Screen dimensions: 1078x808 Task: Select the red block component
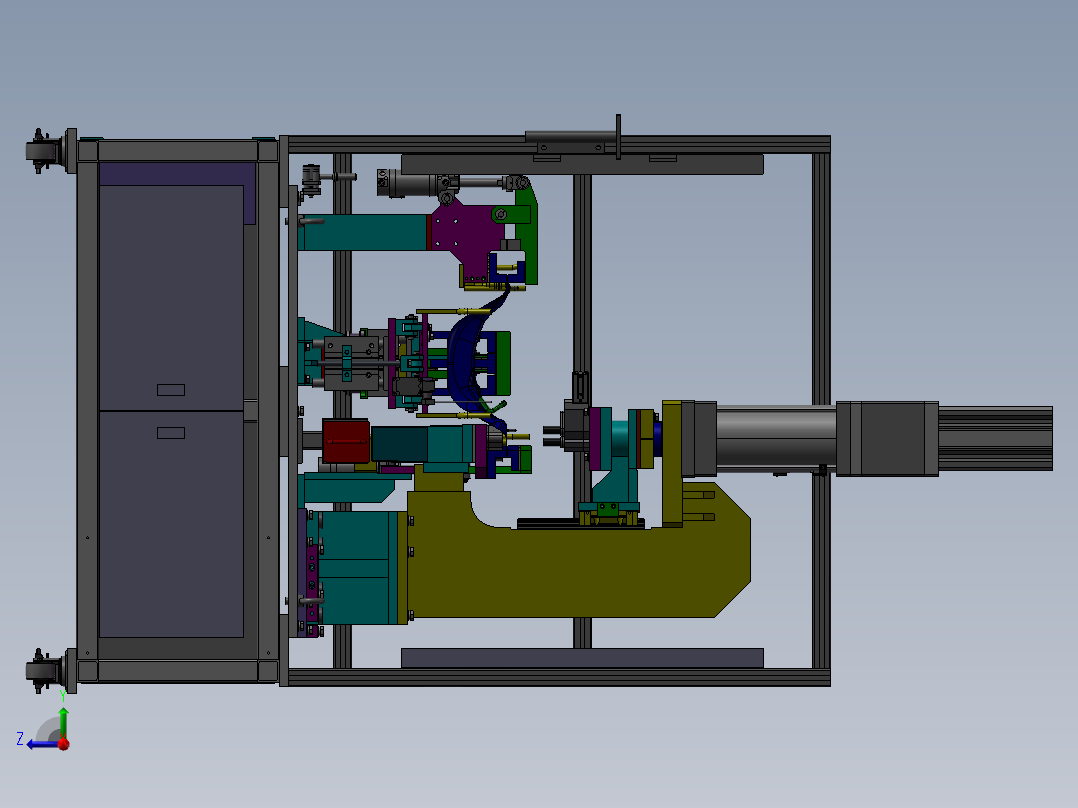[346, 441]
